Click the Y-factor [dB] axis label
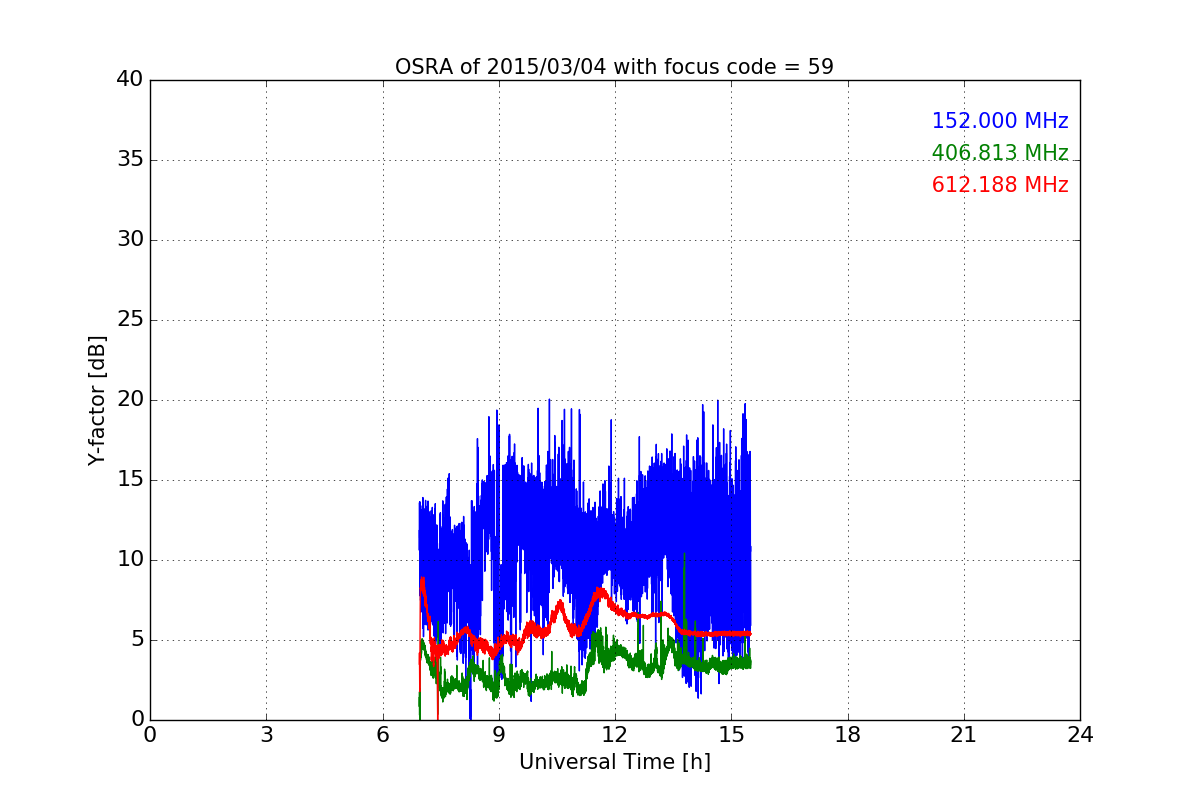The width and height of the screenshot is (1200, 800). click(97, 400)
